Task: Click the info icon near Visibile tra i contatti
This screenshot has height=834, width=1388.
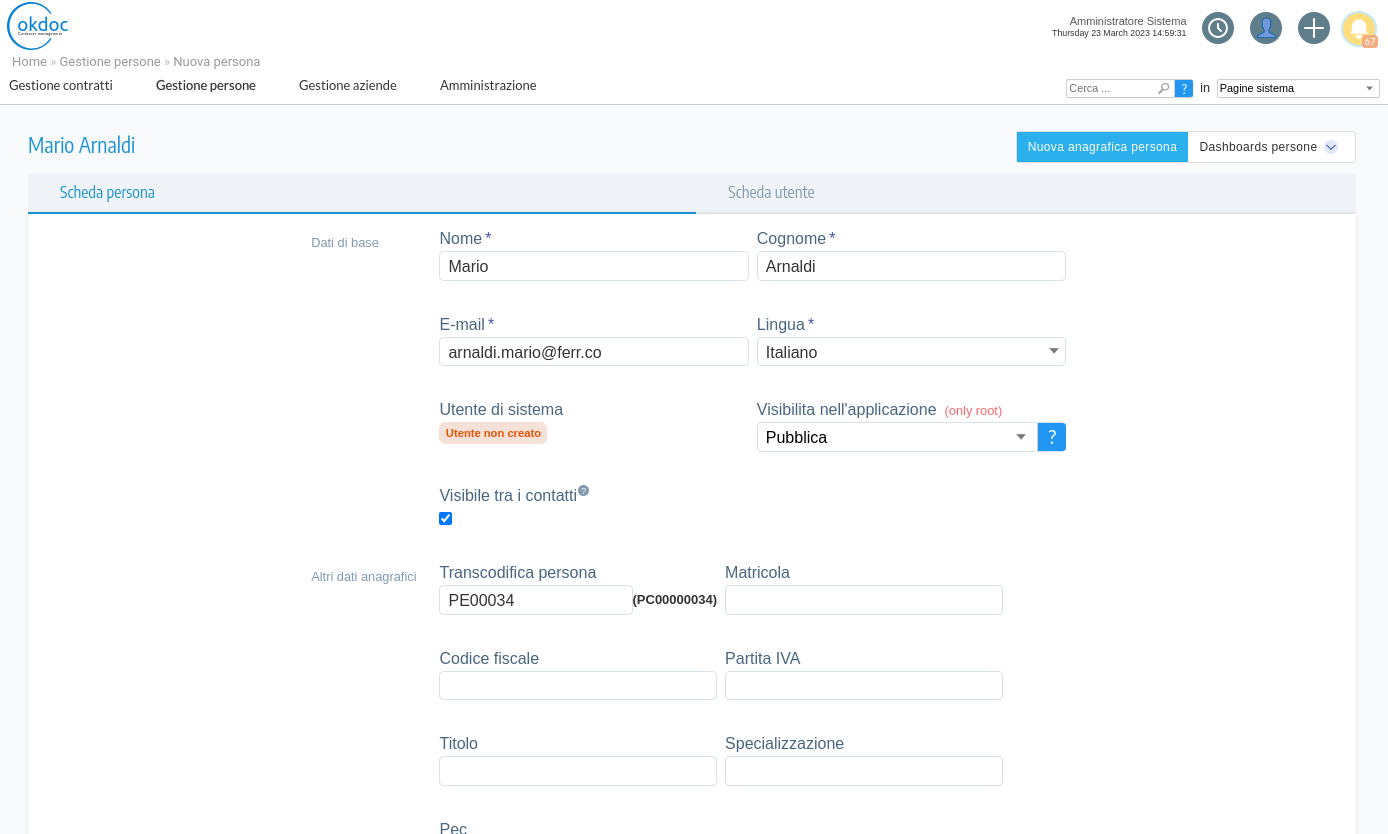Action: [x=583, y=491]
